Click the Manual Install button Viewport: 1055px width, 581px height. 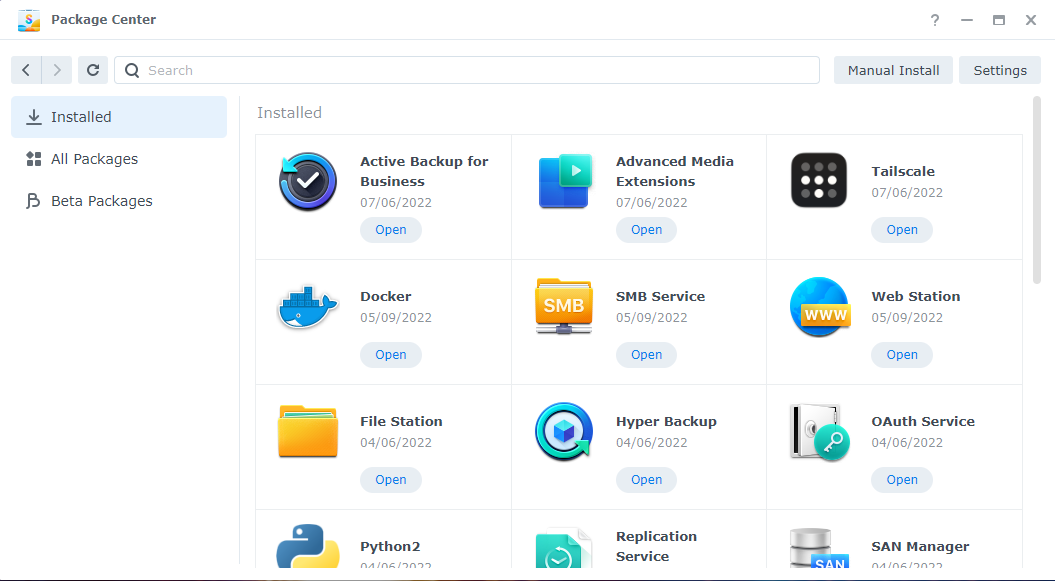point(892,70)
